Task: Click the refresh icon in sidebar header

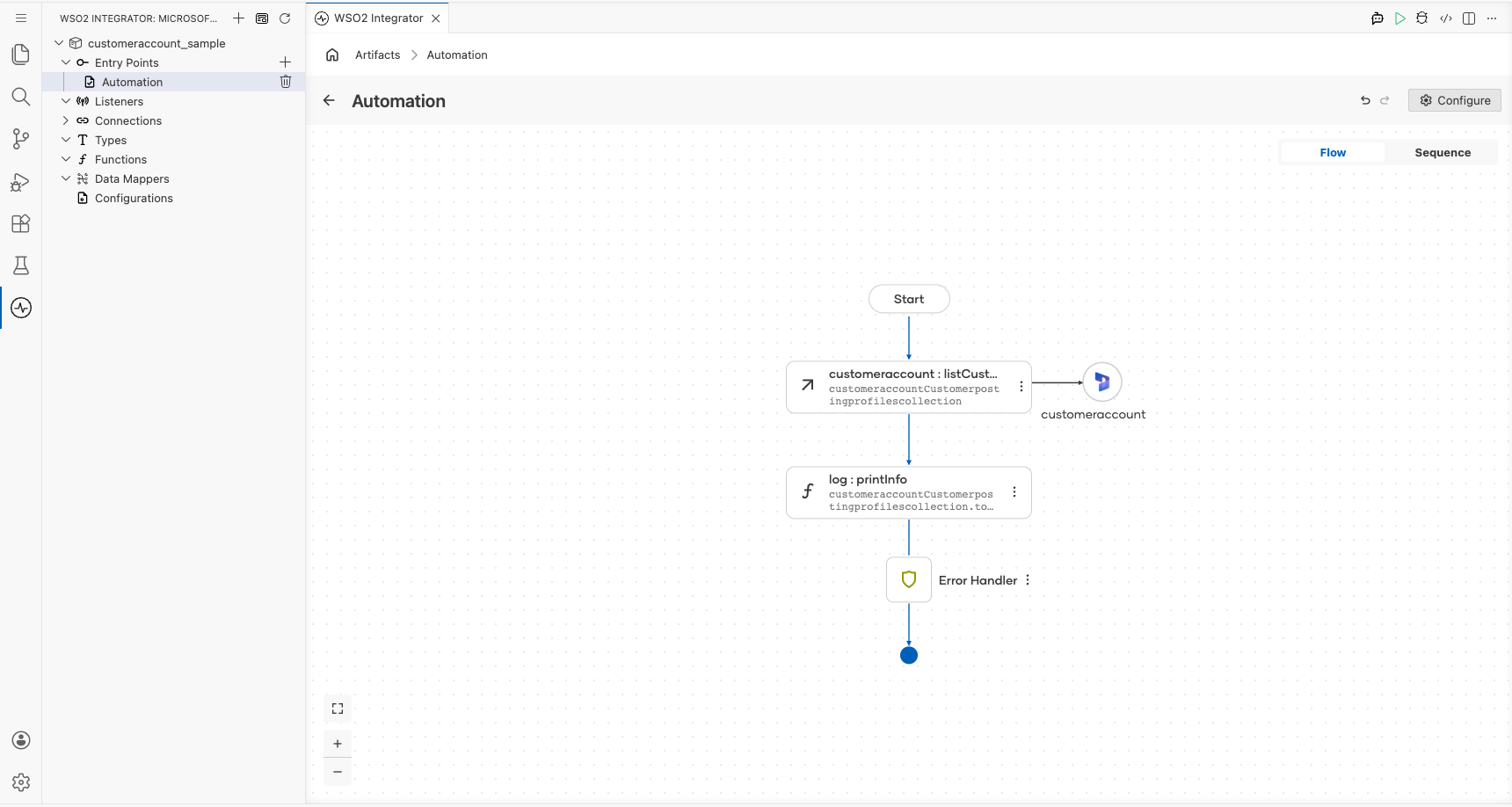Action: [x=285, y=18]
